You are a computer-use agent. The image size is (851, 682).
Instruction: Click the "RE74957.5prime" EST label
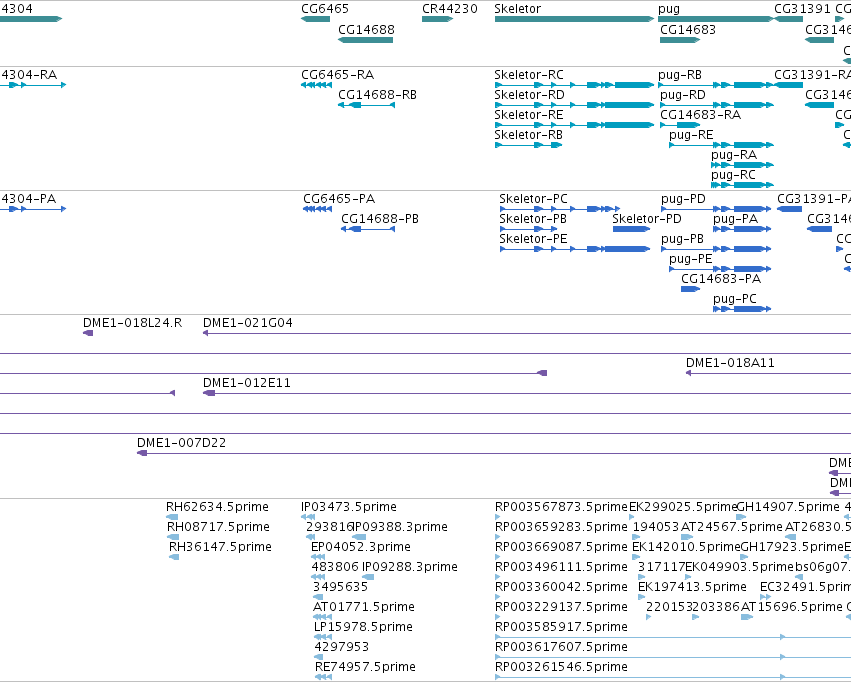pos(365,667)
